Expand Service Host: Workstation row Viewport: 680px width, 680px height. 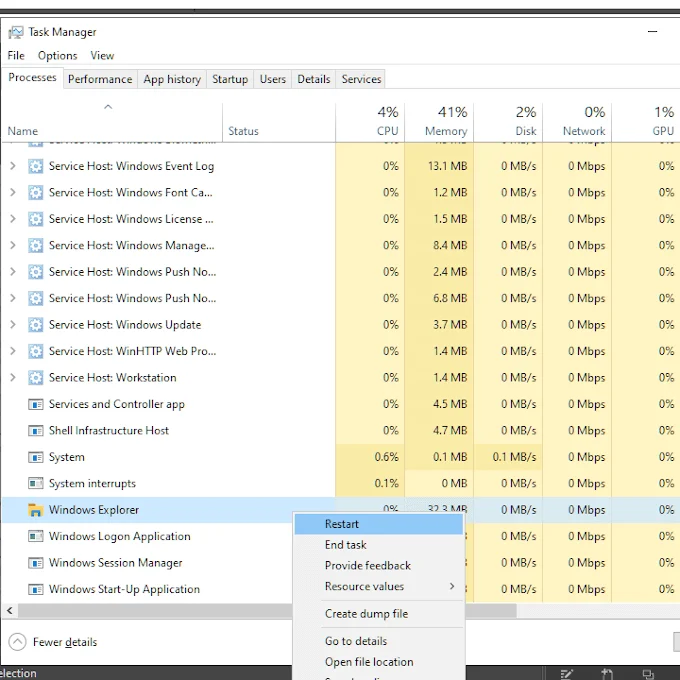(13, 378)
